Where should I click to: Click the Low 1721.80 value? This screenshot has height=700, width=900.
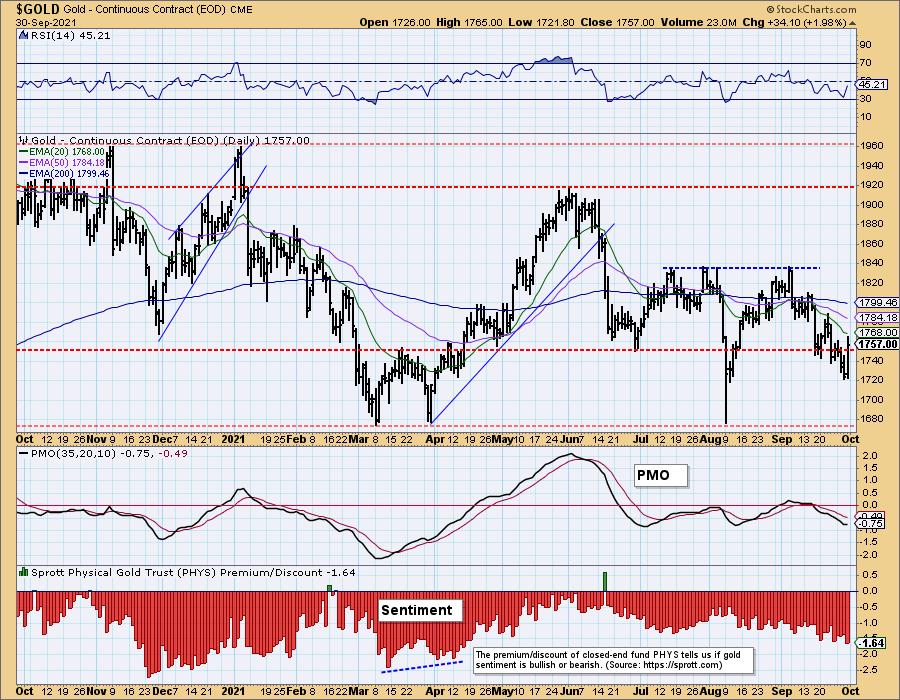point(541,22)
